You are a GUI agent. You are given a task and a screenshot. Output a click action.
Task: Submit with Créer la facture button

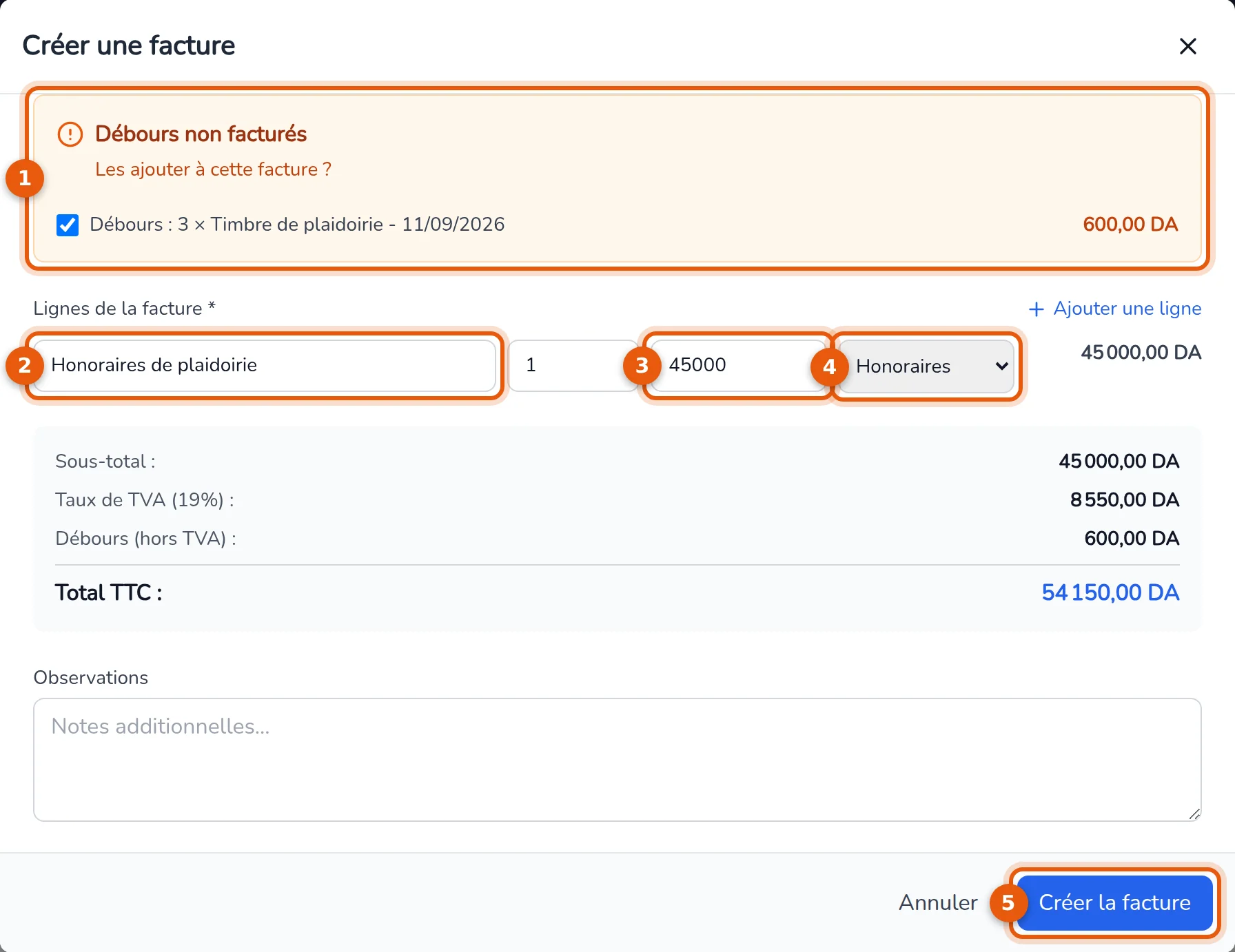click(x=1114, y=902)
